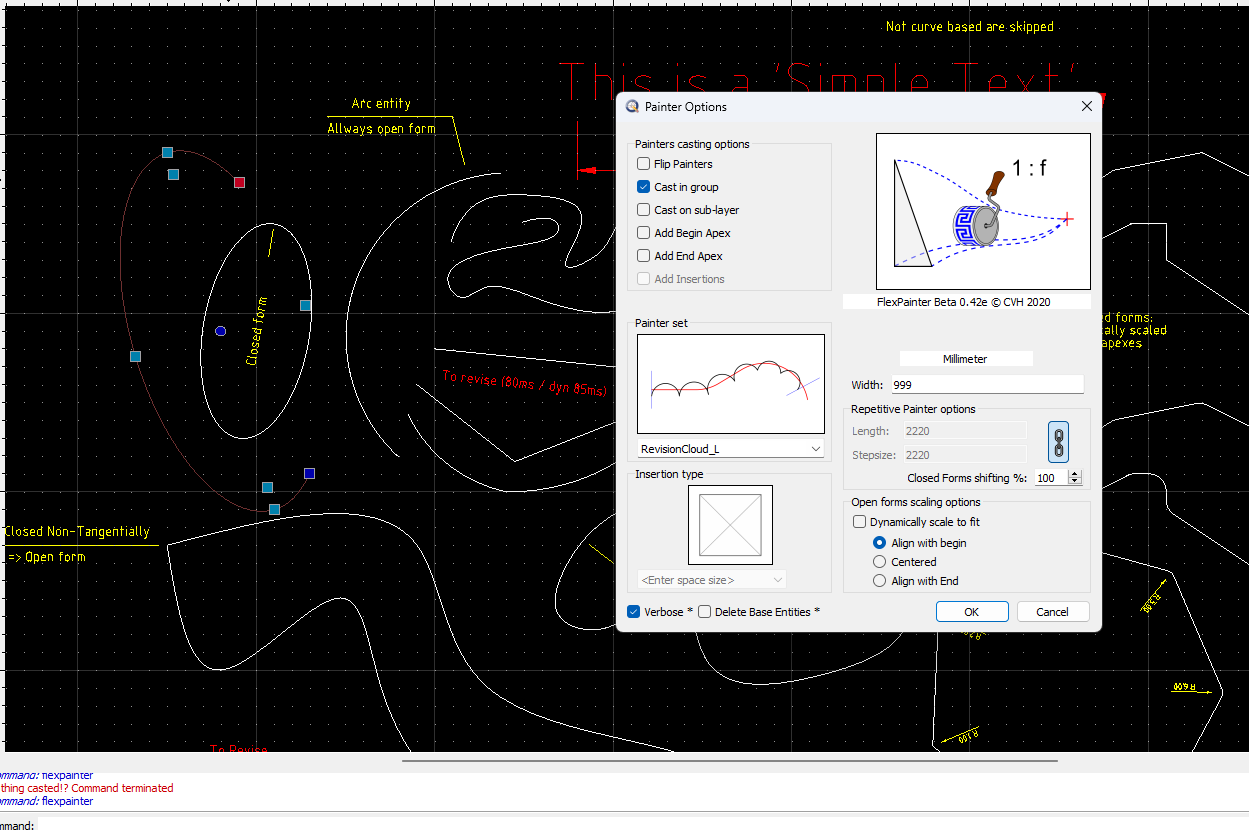Uncheck Cast in group option
1249x830 pixels.
tap(644, 187)
